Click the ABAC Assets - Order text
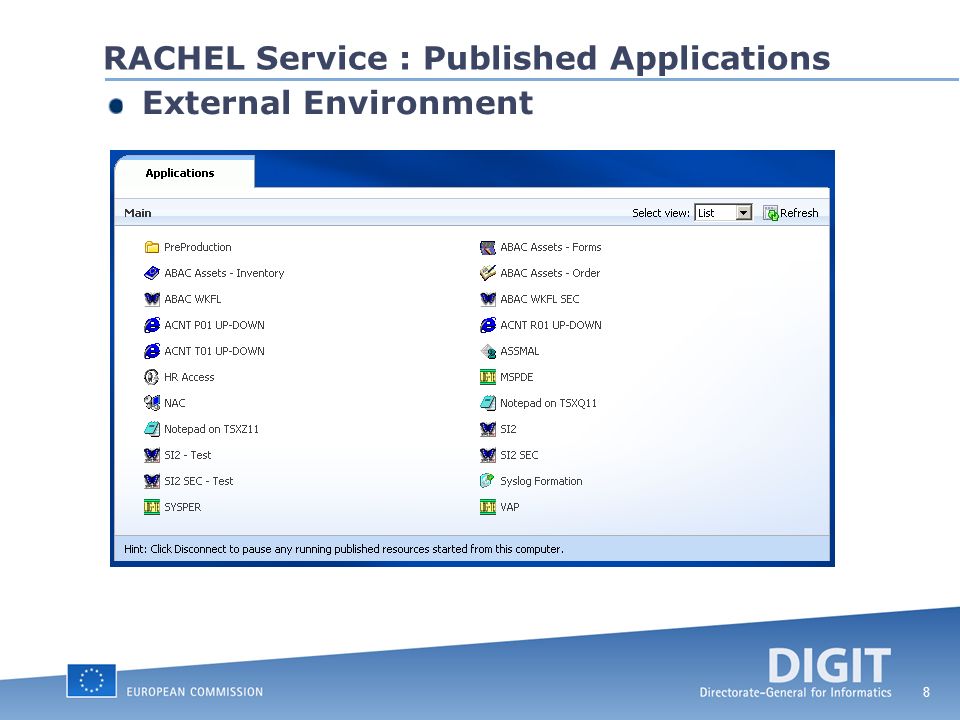Screen dimensions: 960x720 coord(550,273)
